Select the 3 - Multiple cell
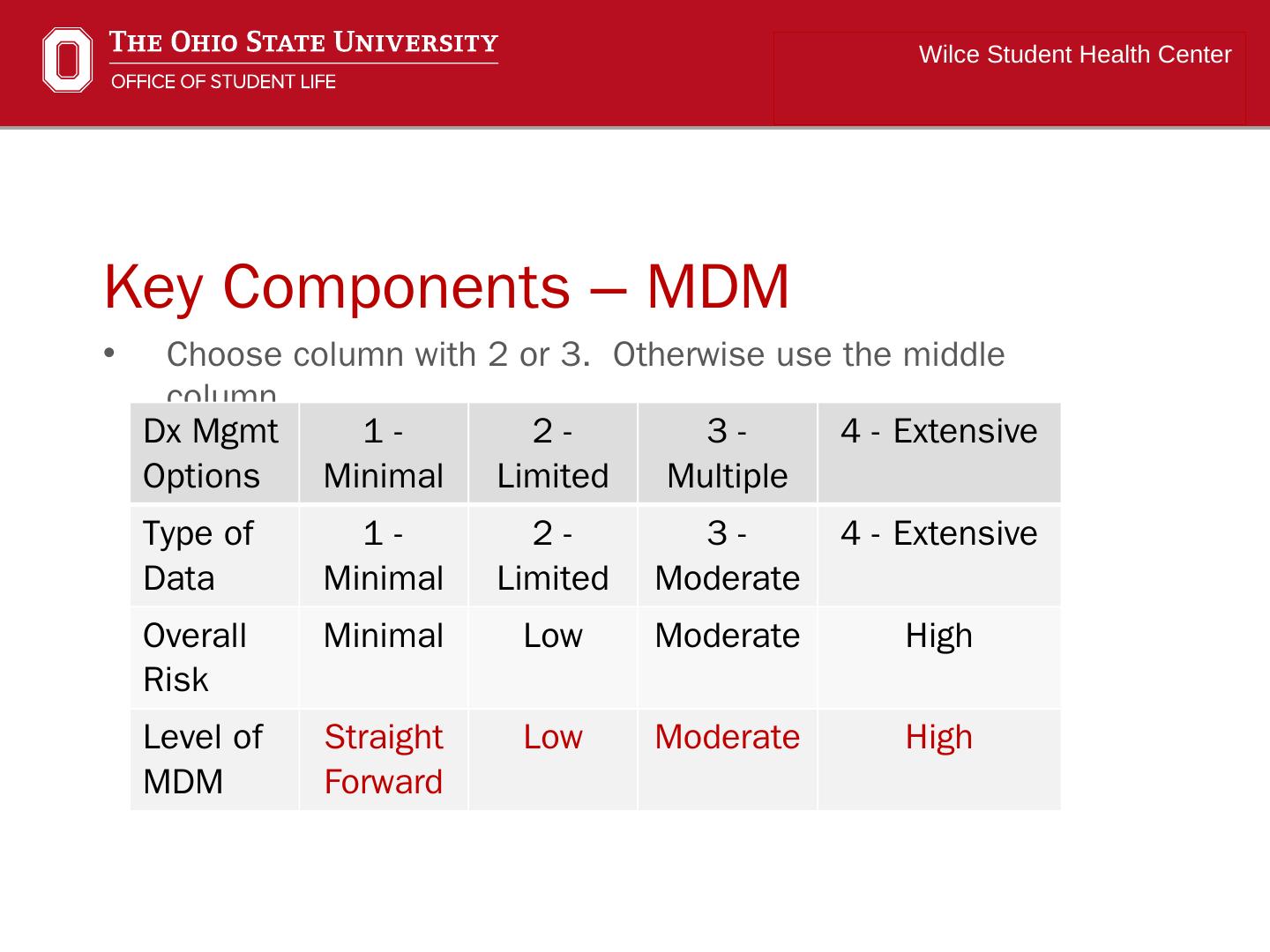Screen dimensions: 1270x952 (x=727, y=453)
